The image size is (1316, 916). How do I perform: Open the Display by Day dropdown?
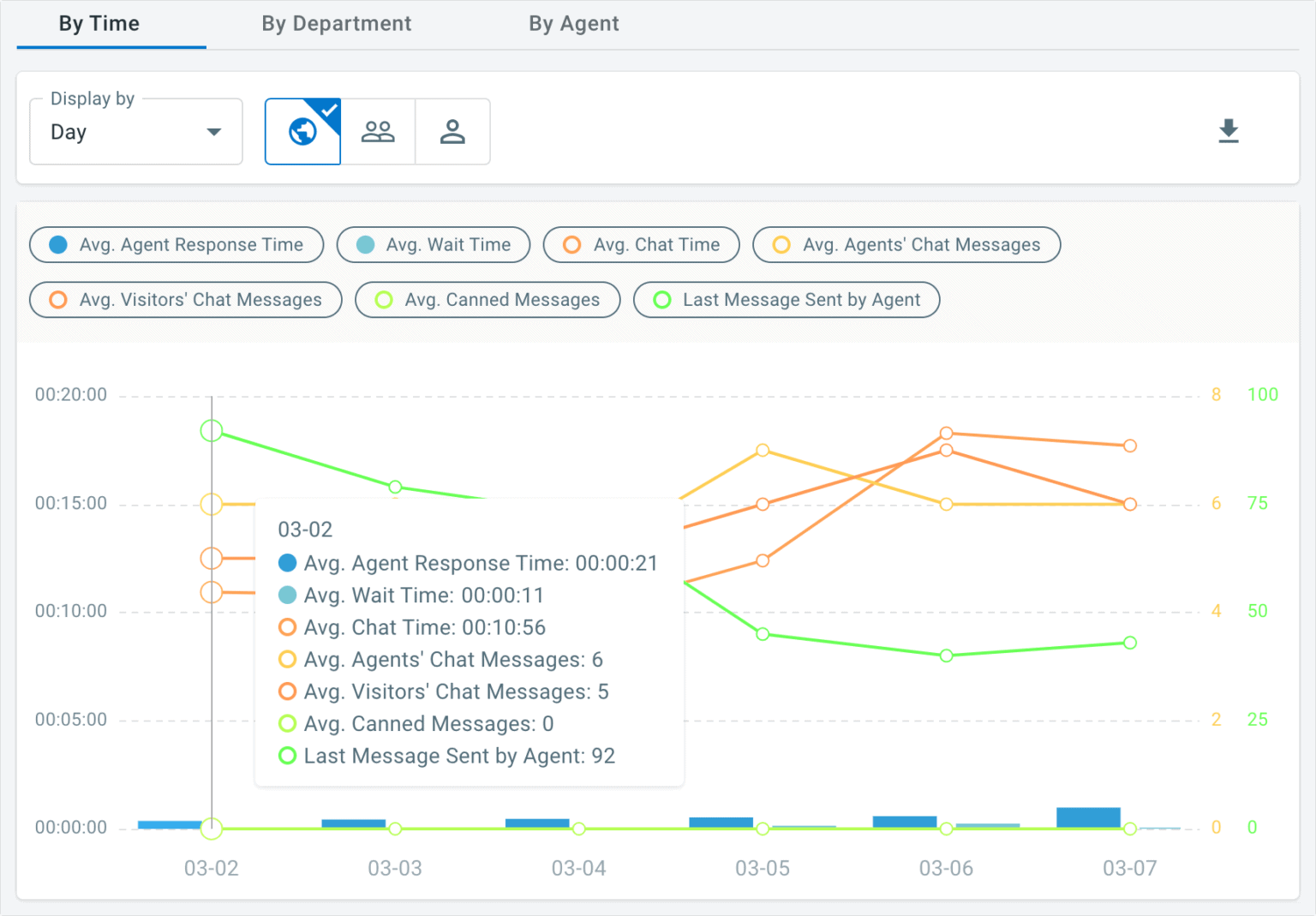point(135,132)
